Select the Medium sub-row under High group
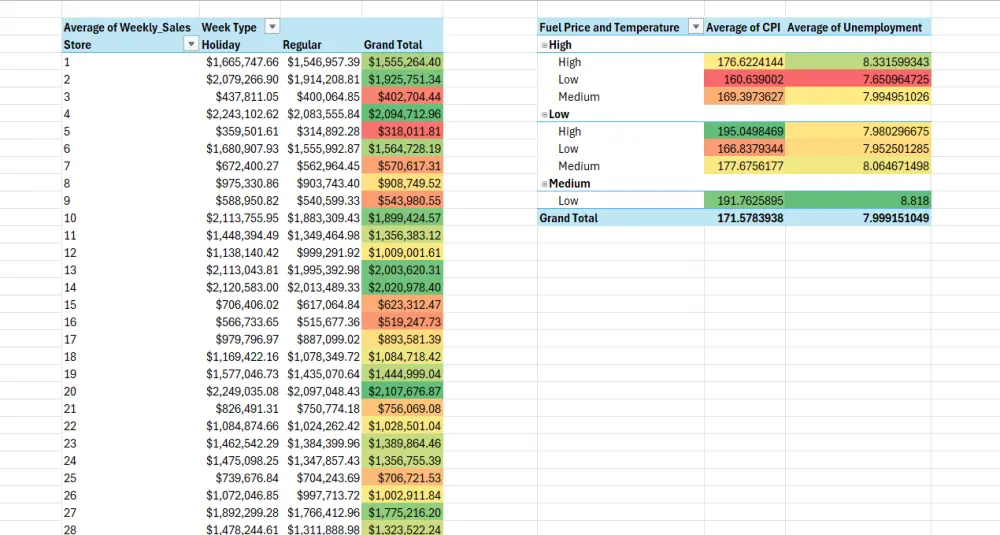The height and width of the screenshot is (535, 1000). point(621,97)
